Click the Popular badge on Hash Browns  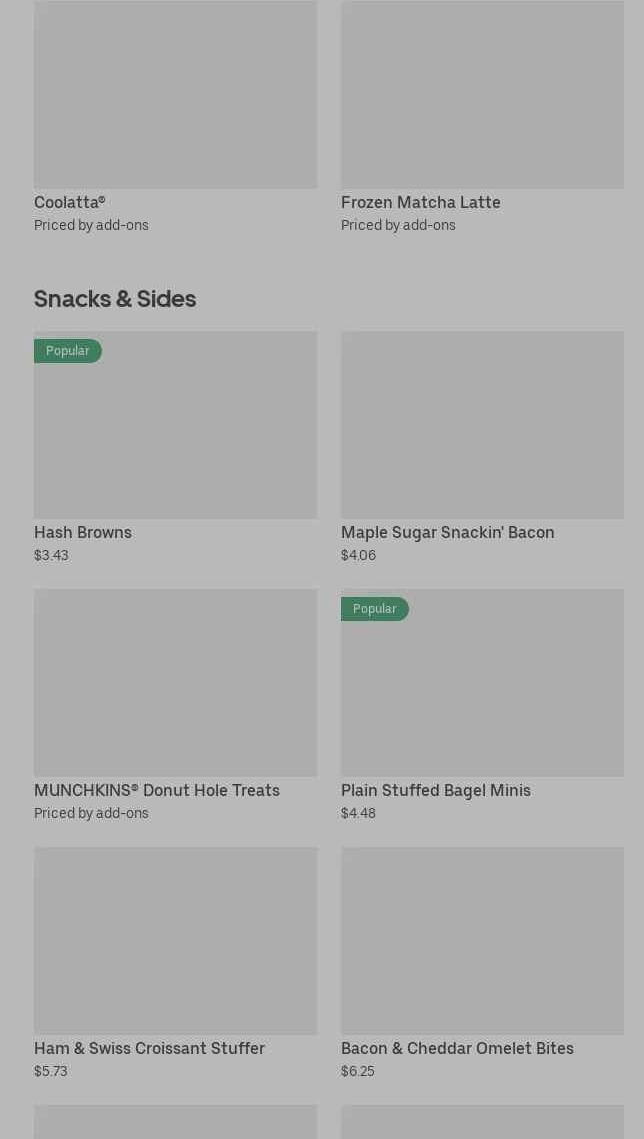pyautogui.click(x=68, y=351)
